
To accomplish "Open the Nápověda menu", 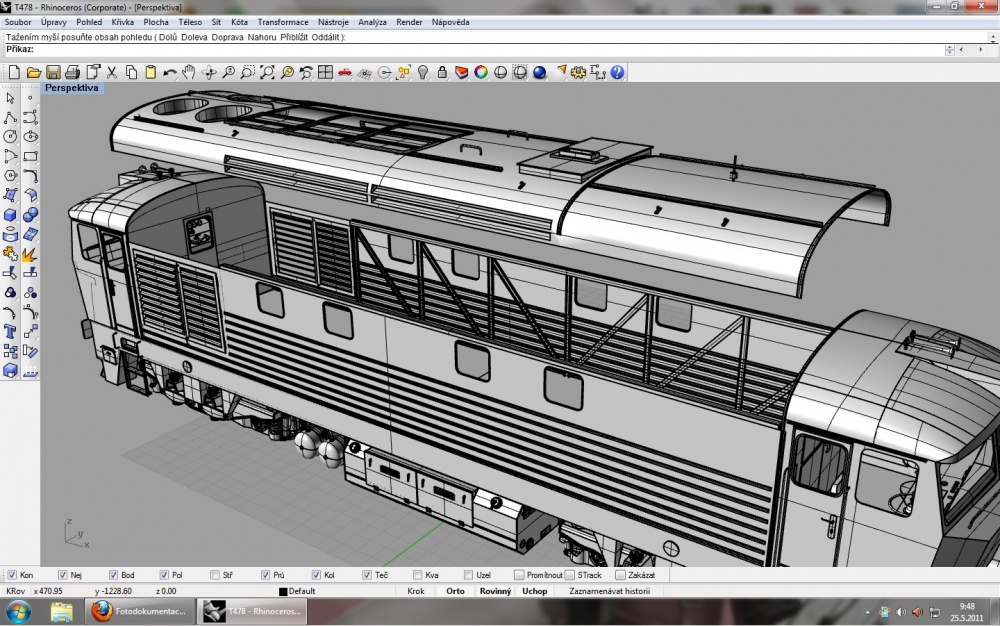I will click(x=450, y=22).
